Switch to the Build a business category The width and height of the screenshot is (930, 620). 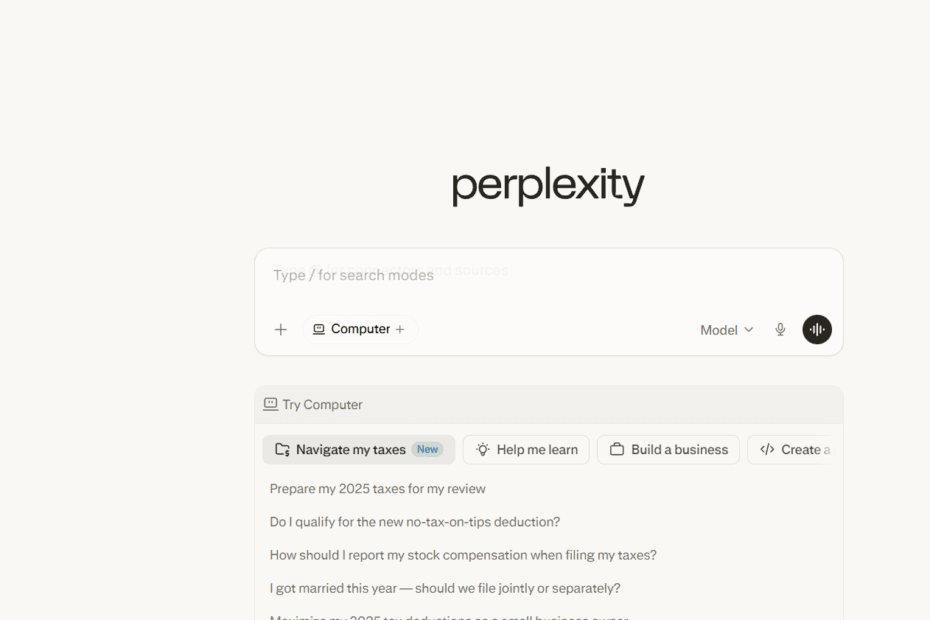point(668,449)
